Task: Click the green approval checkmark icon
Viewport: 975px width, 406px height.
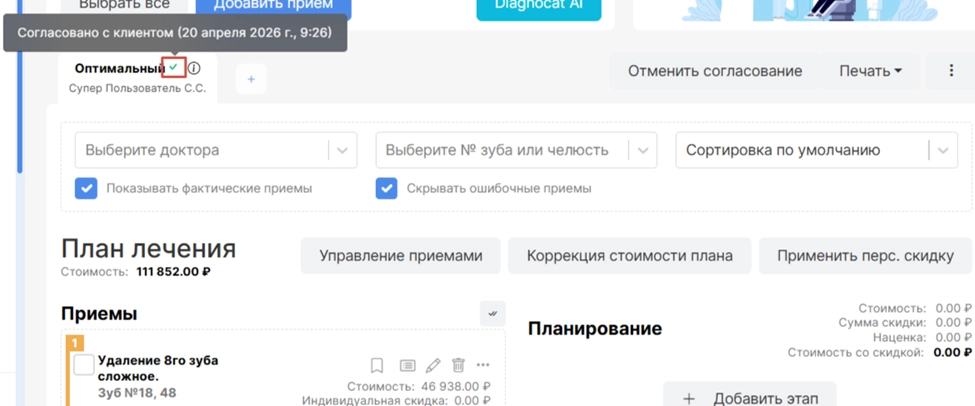Action: point(174,68)
